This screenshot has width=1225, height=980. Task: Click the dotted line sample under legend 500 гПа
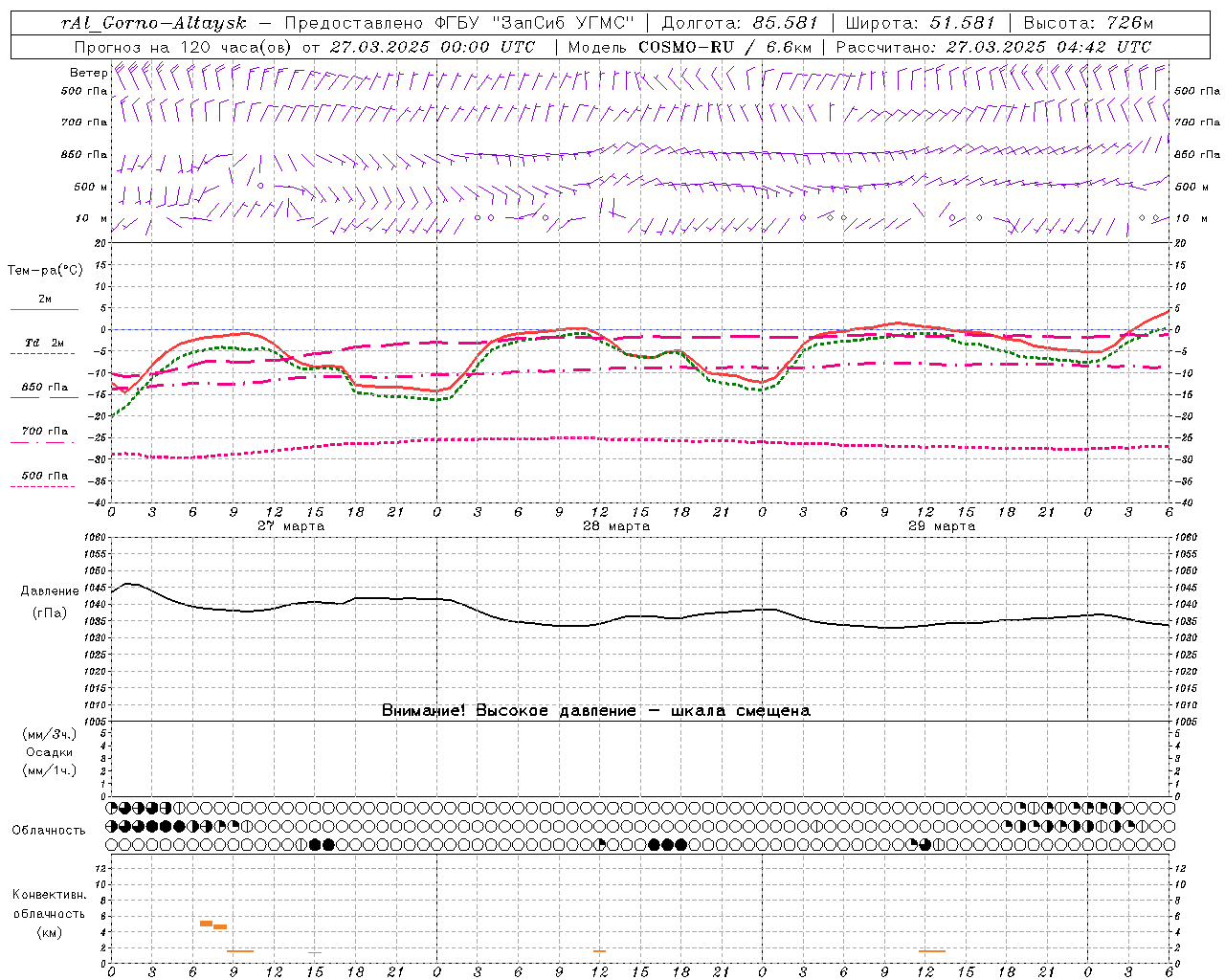point(42,486)
